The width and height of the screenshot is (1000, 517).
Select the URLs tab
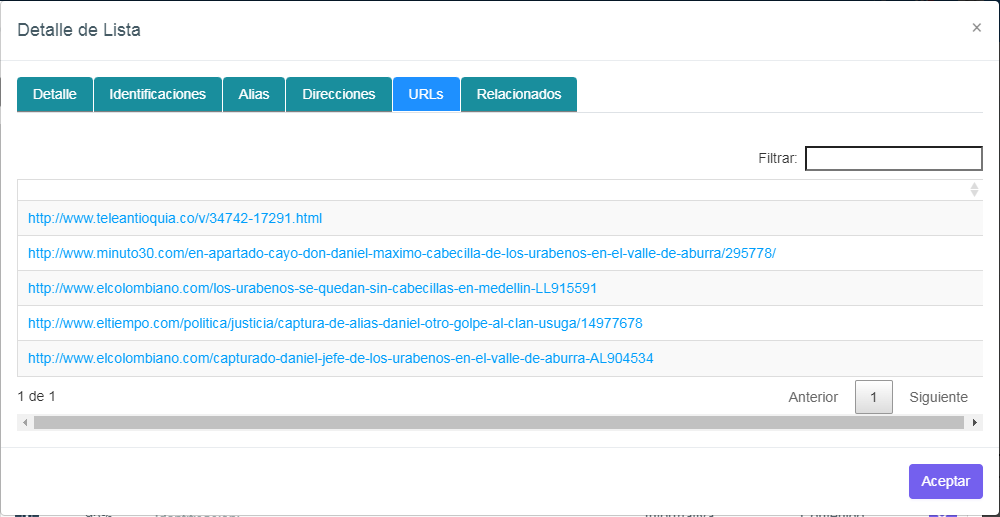(x=426, y=94)
